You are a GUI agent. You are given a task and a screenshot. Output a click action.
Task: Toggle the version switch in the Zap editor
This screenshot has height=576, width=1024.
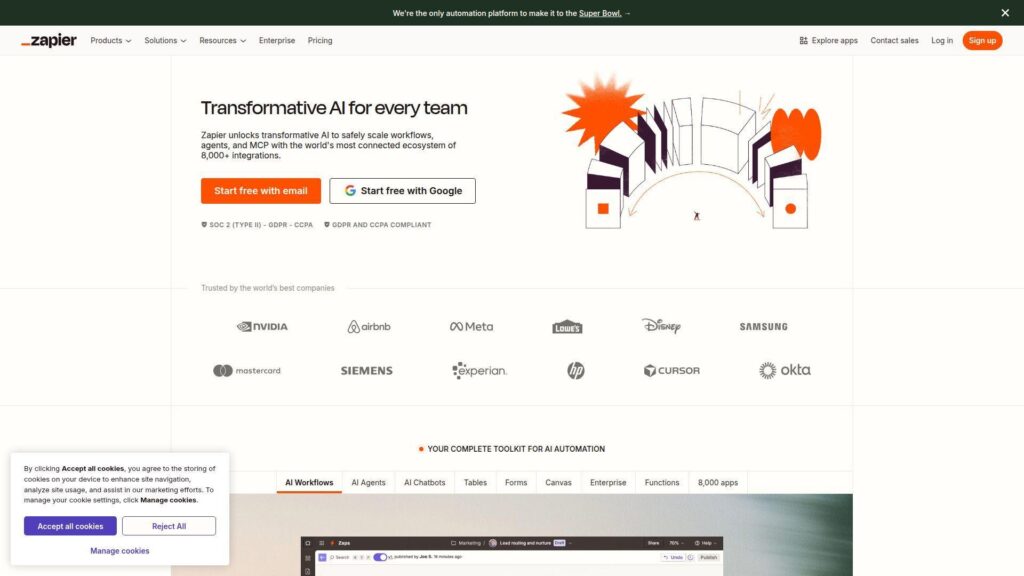click(381, 556)
